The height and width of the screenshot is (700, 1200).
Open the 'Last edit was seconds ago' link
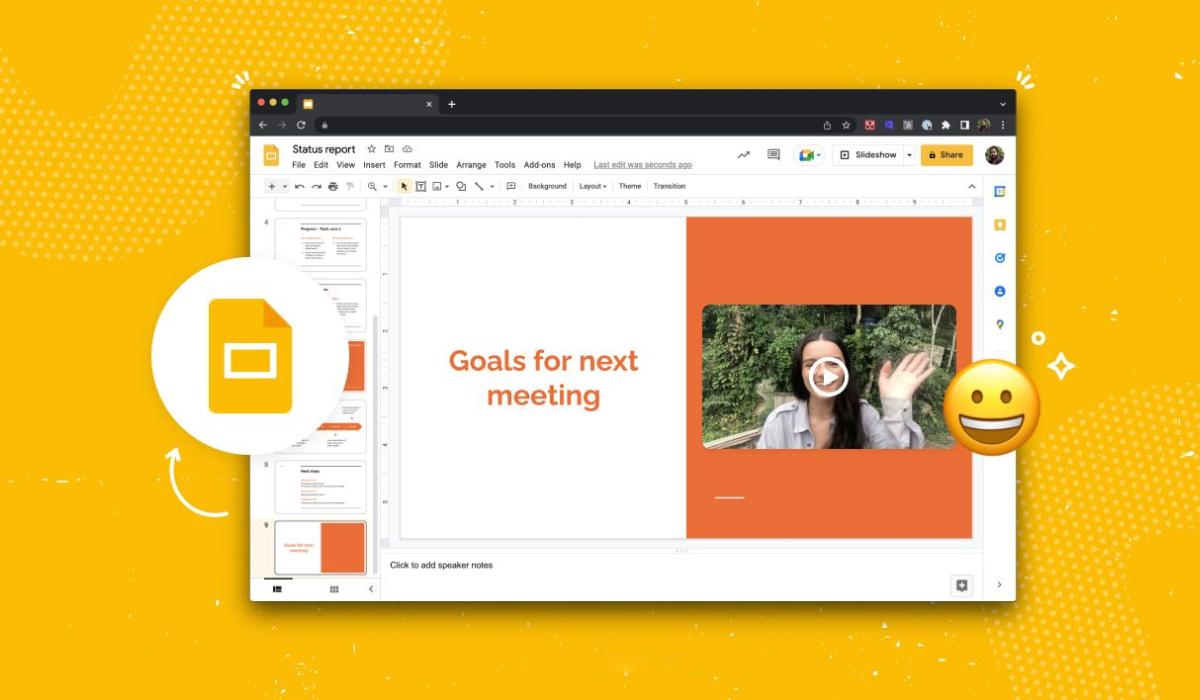pyautogui.click(x=642, y=165)
